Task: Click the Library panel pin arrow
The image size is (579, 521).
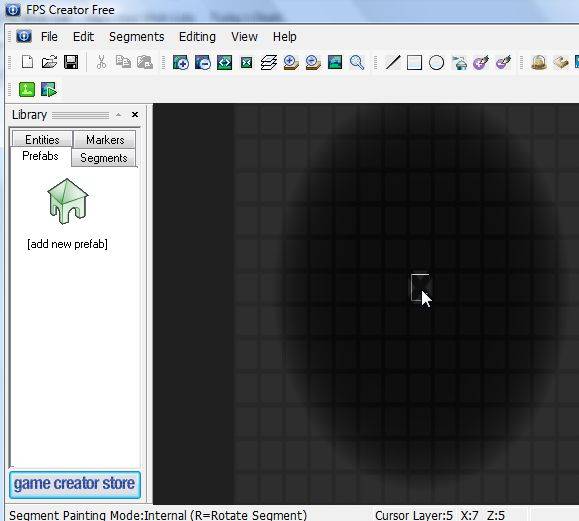Action: click(x=119, y=115)
